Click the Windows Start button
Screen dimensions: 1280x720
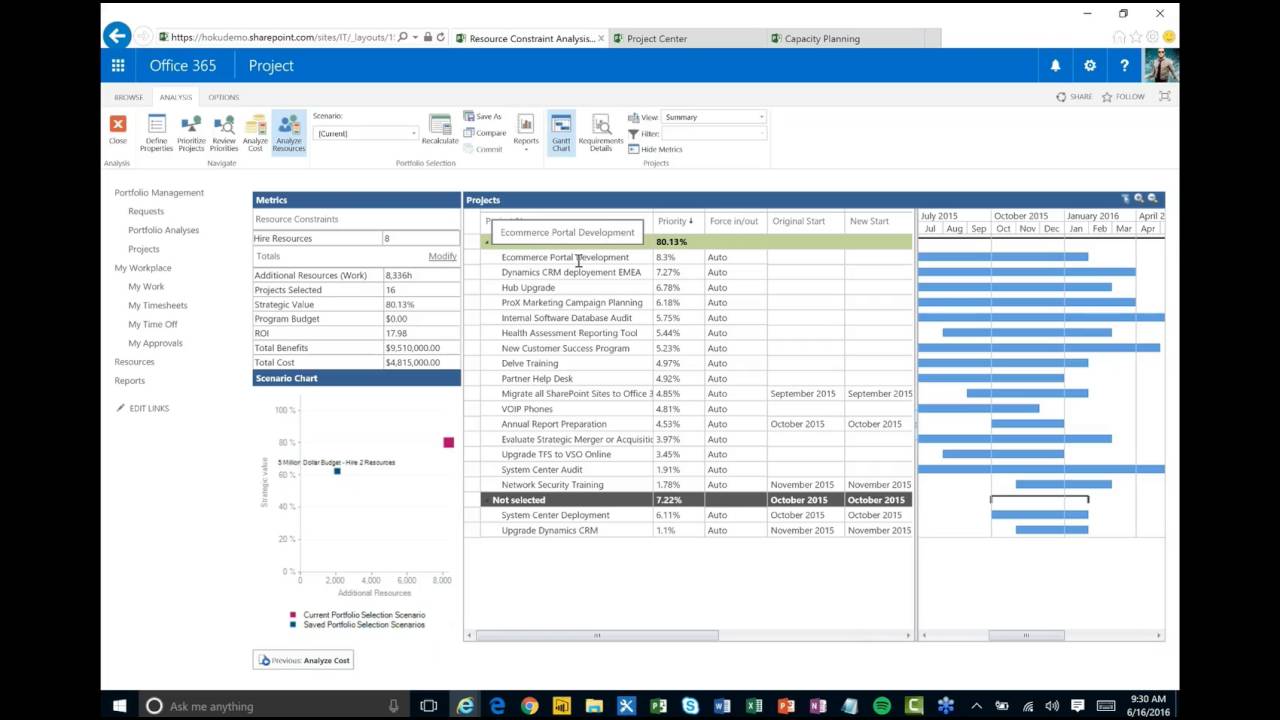(x=119, y=706)
